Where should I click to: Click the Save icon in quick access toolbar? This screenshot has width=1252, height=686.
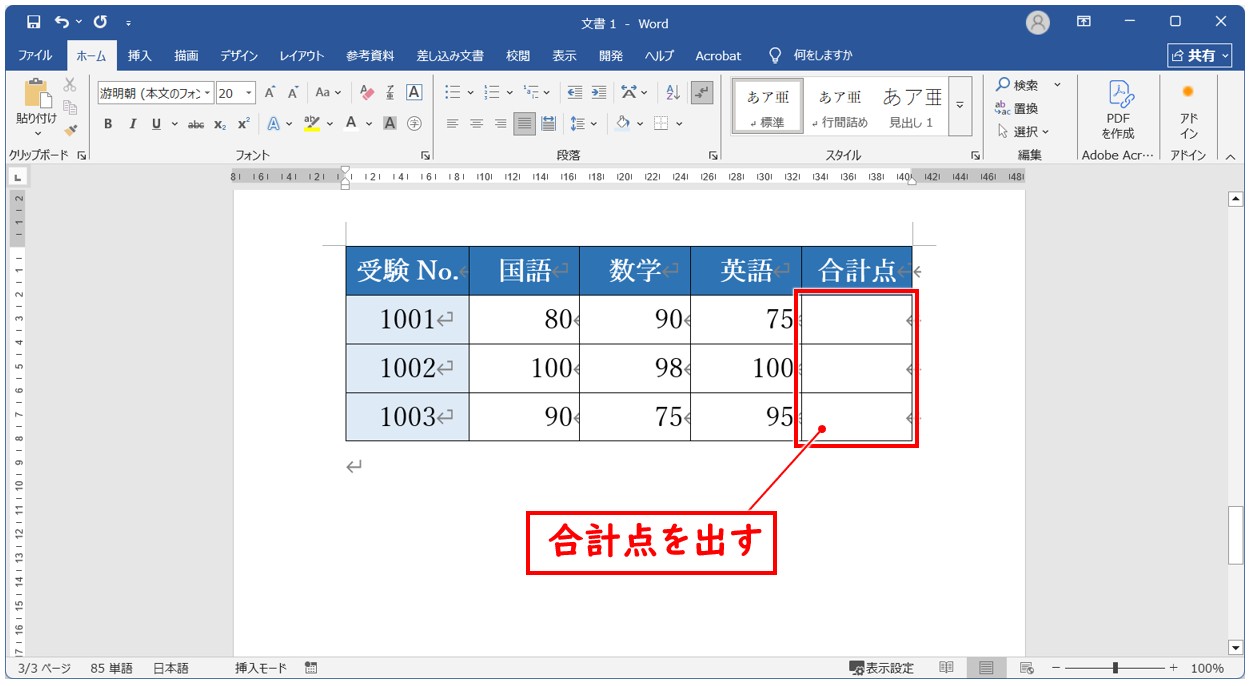33,22
